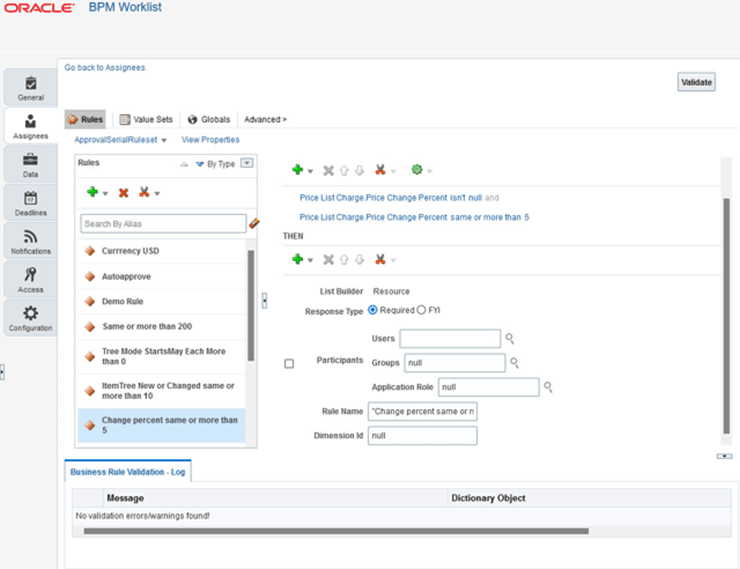The width and height of the screenshot is (740, 569).
Task: Click in Search By Alias field
Action: click(163, 224)
